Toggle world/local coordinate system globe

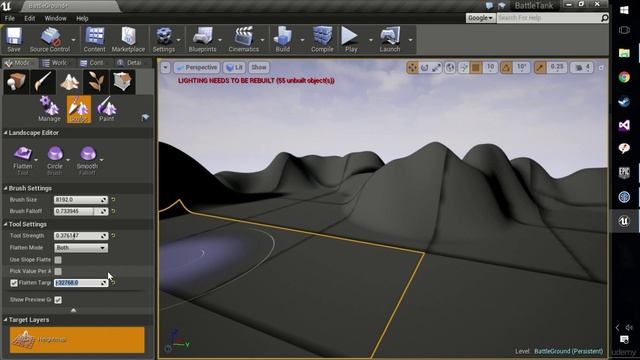450,67
